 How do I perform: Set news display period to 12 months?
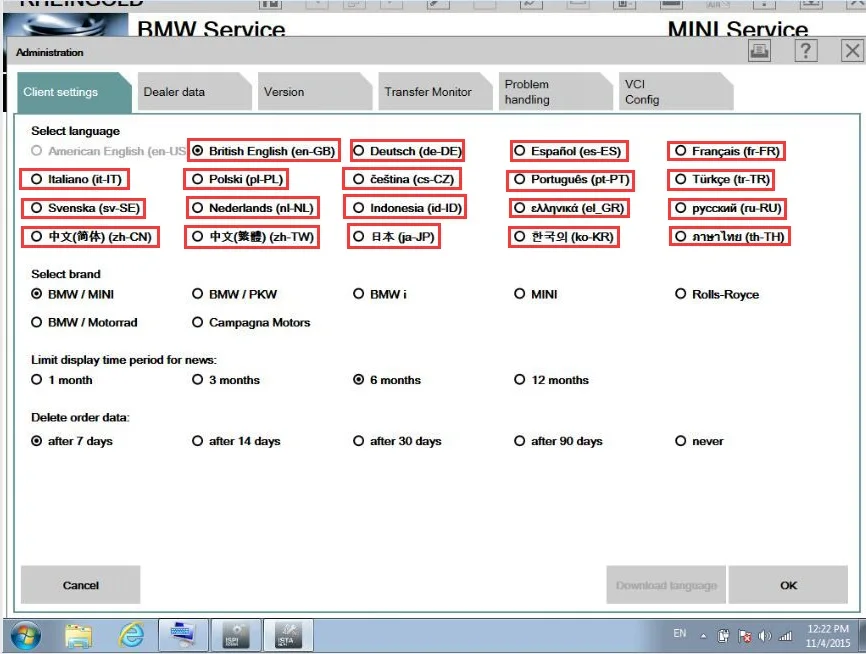[x=520, y=380]
